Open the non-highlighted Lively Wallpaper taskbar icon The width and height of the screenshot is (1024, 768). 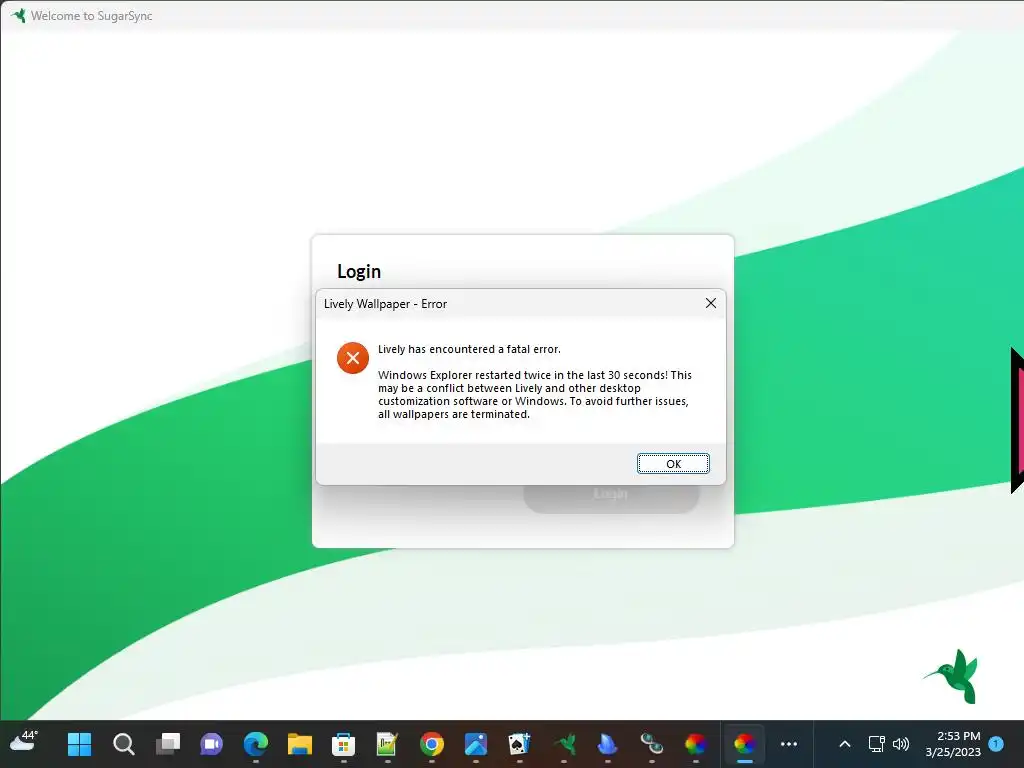[696, 744]
